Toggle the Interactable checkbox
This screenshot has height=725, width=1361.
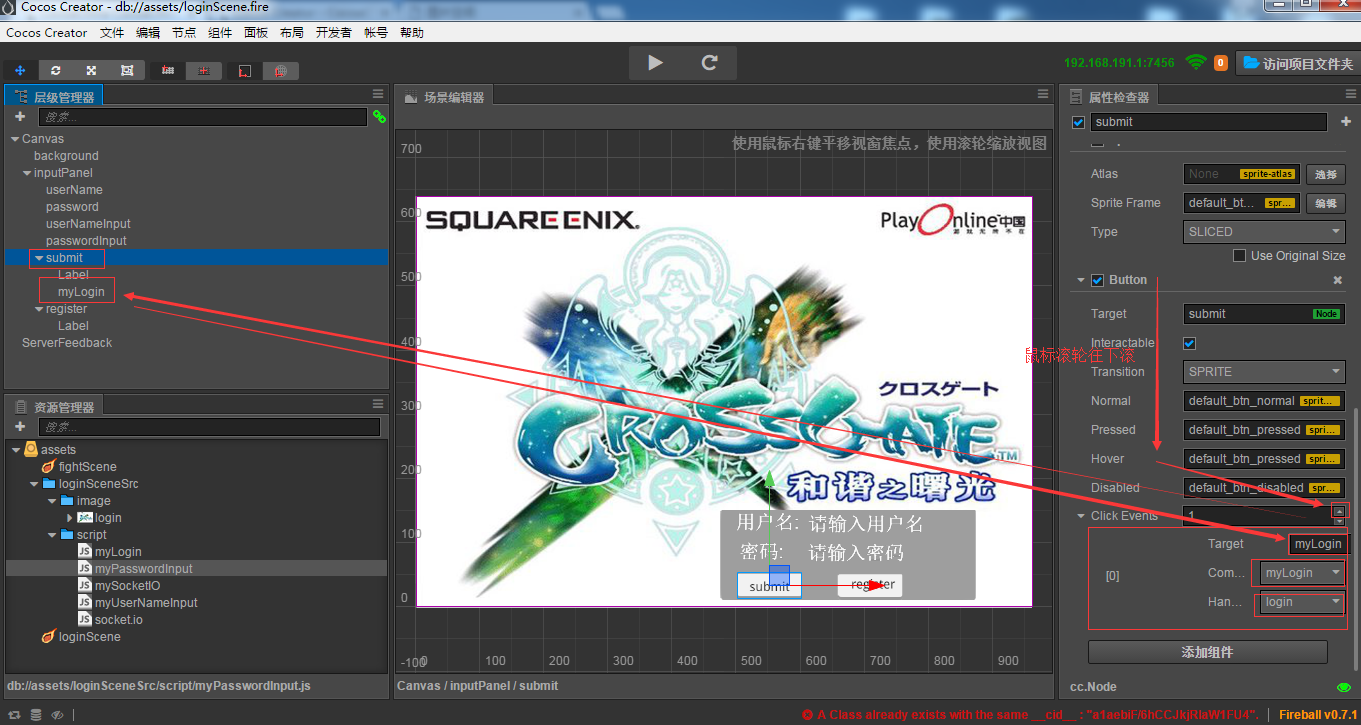point(1190,343)
